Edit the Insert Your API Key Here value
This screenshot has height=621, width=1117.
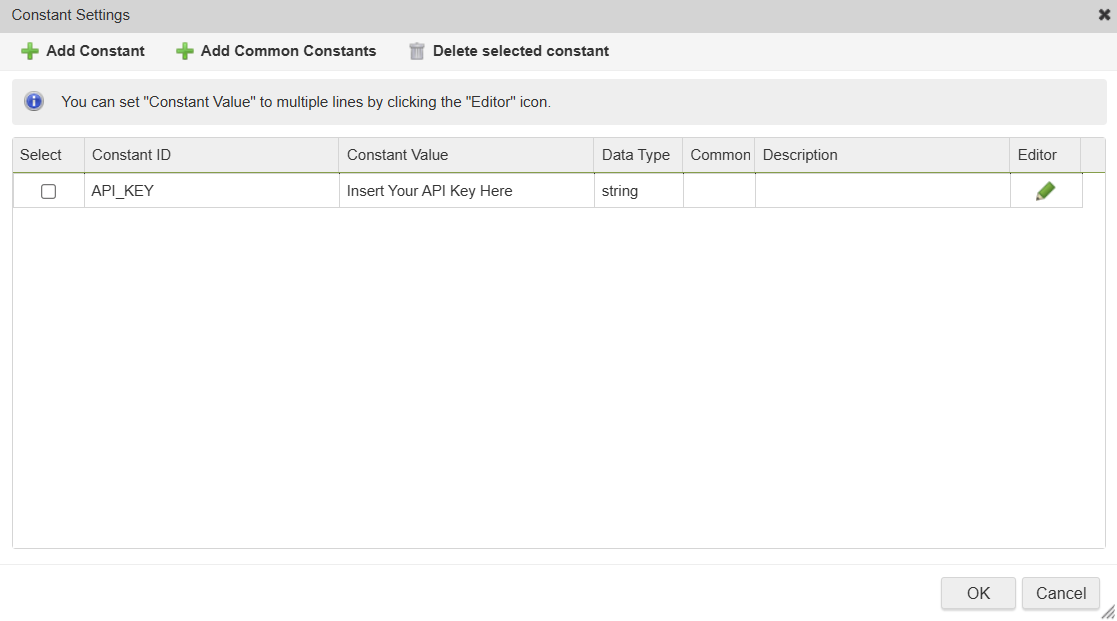[466, 191]
